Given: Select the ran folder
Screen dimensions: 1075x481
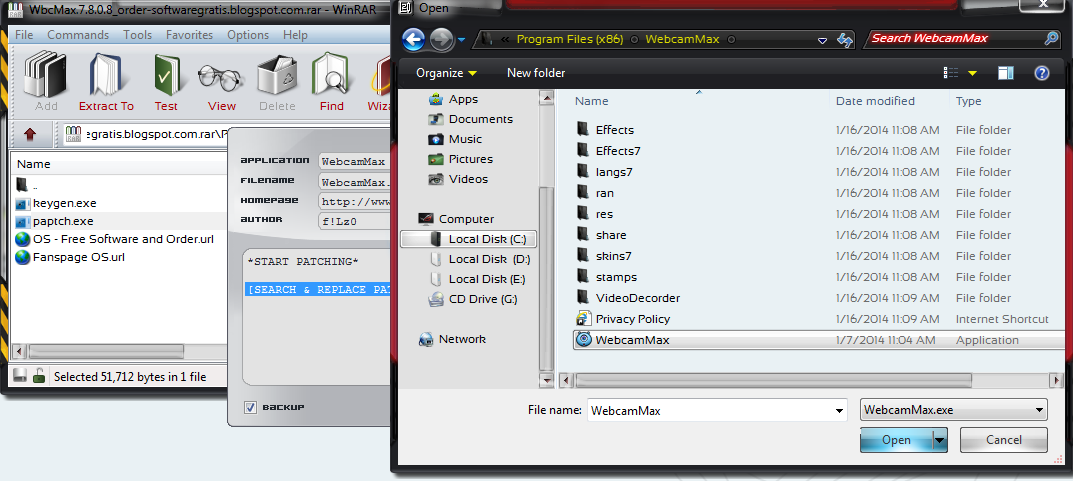Looking at the screenshot, I should (605, 193).
